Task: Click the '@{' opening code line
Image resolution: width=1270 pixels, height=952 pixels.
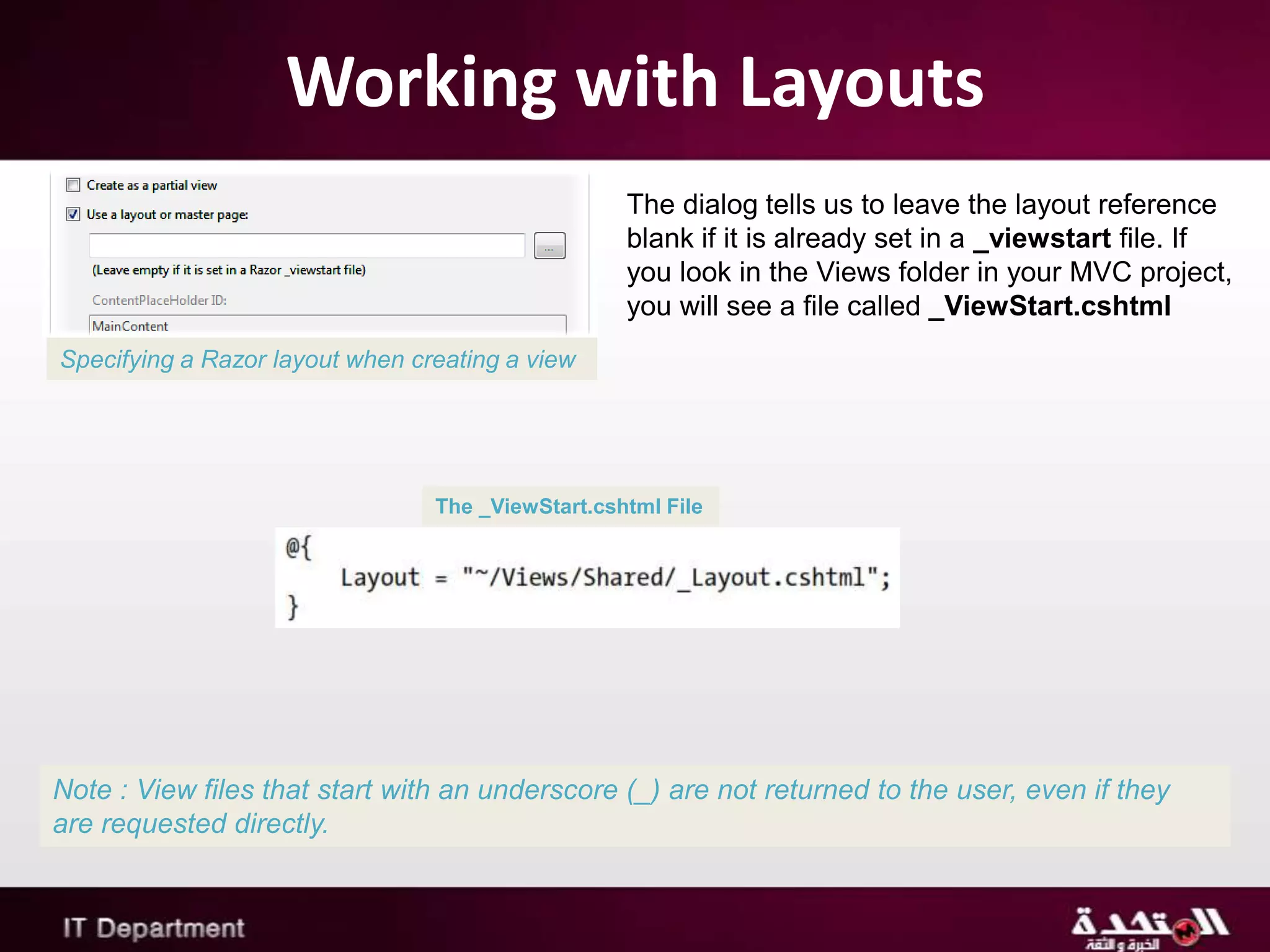Action: (299, 548)
